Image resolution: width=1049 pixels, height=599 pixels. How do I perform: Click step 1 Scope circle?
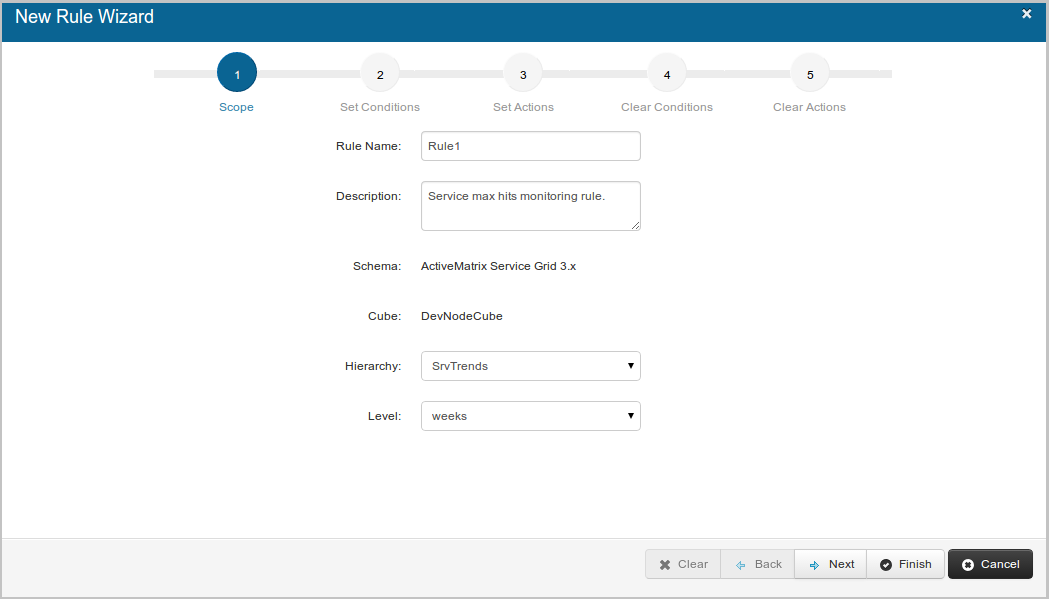coord(237,74)
